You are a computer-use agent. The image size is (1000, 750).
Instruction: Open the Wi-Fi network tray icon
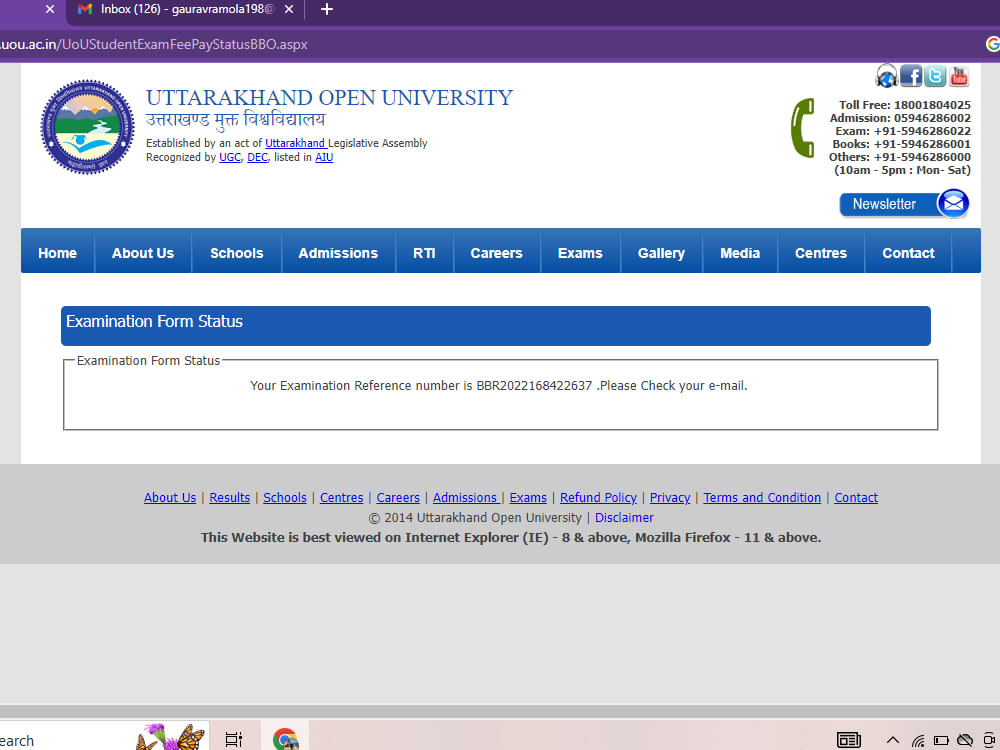tap(918, 740)
